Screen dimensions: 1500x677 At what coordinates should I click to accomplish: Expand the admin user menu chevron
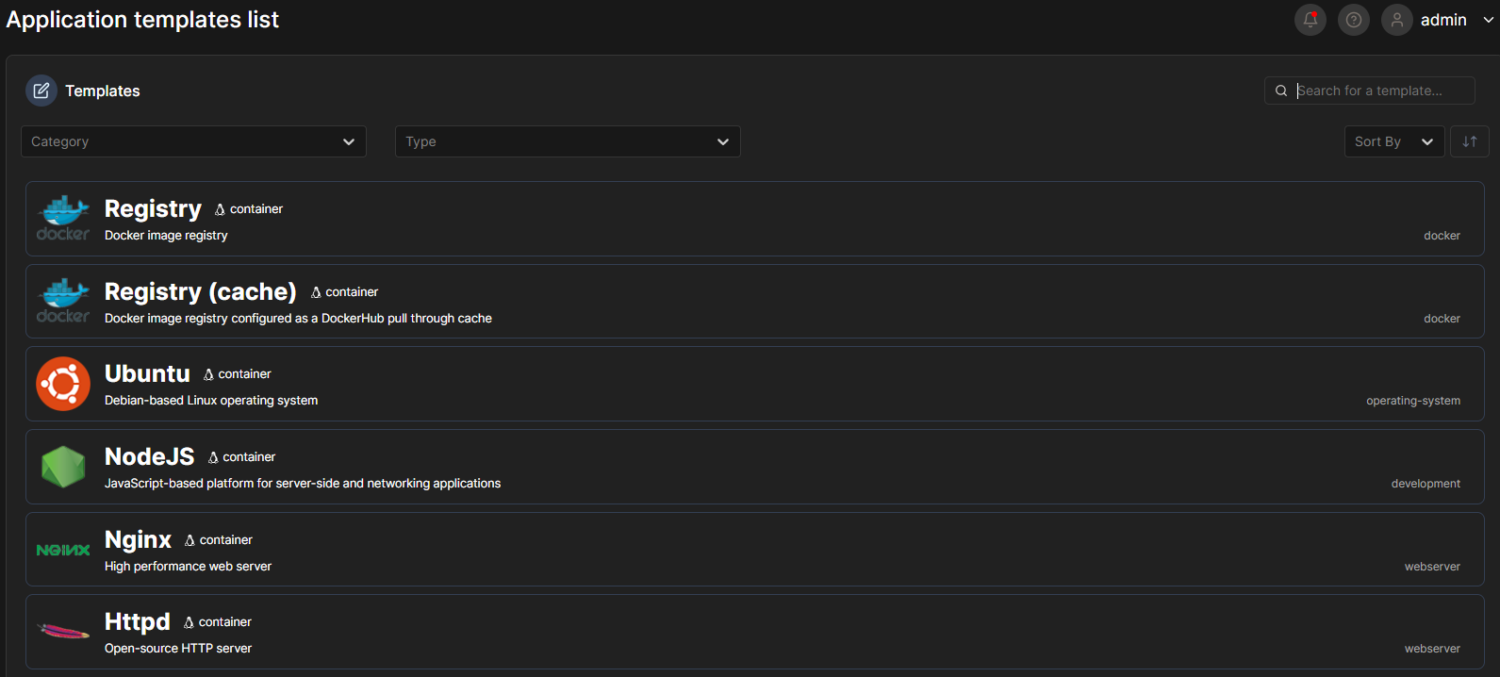[x=1488, y=20]
